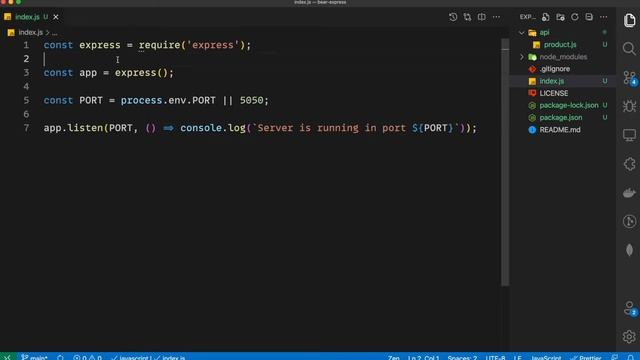Open the notifications bell in the status bar
The height and width of the screenshot is (360, 640).
click(x=630, y=357)
